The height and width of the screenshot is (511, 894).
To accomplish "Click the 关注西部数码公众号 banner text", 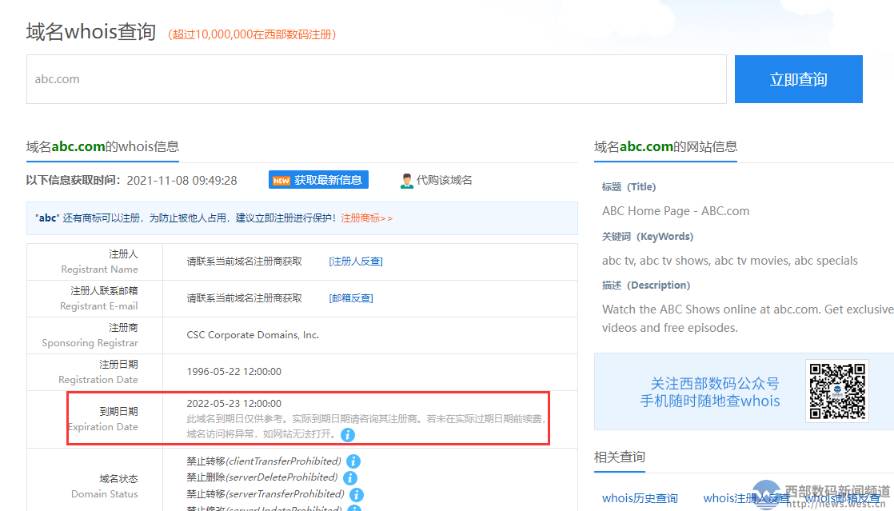I will (x=714, y=383).
